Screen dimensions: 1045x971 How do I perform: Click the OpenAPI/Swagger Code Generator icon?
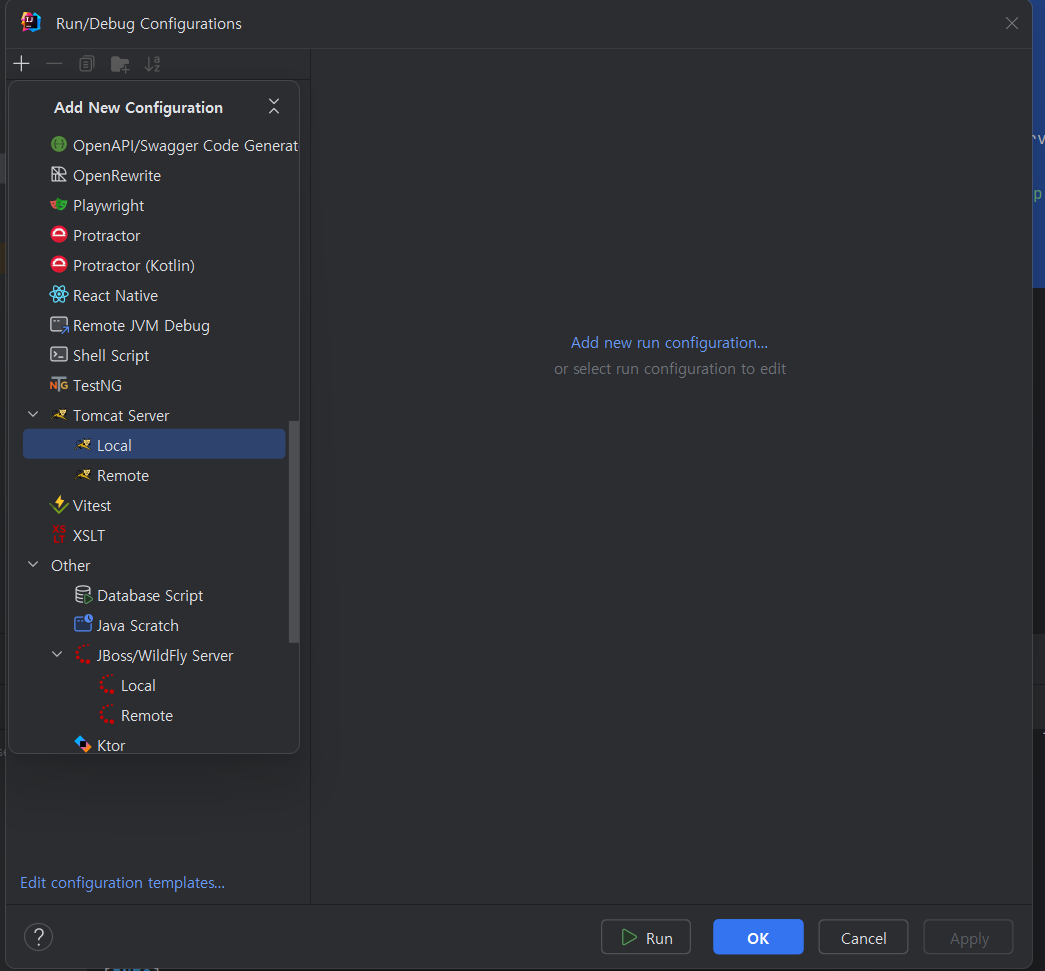click(x=59, y=145)
